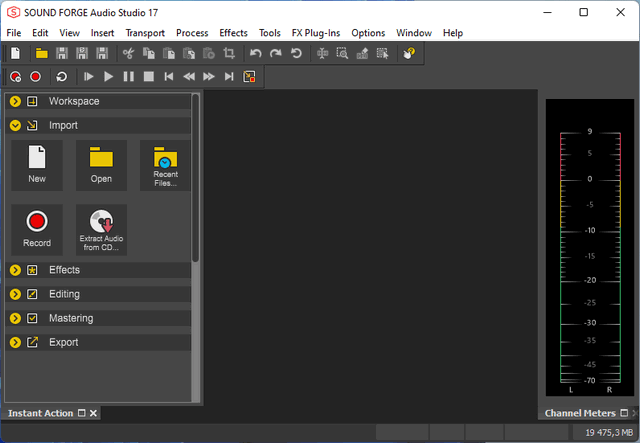
Task: Click the Crop icon in the toolbar
Action: click(x=228, y=53)
